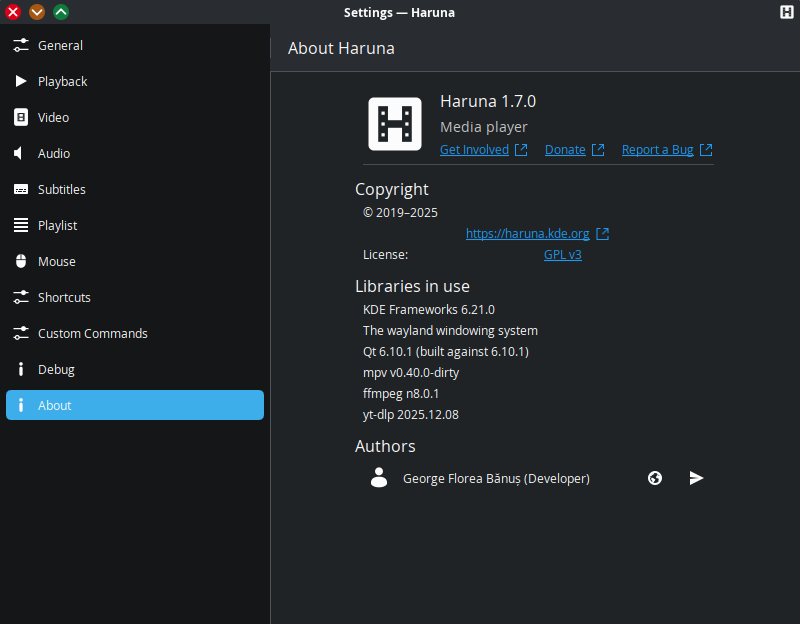Select Custom Commands in the sidebar
This screenshot has width=800, height=624.
(x=92, y=333)
